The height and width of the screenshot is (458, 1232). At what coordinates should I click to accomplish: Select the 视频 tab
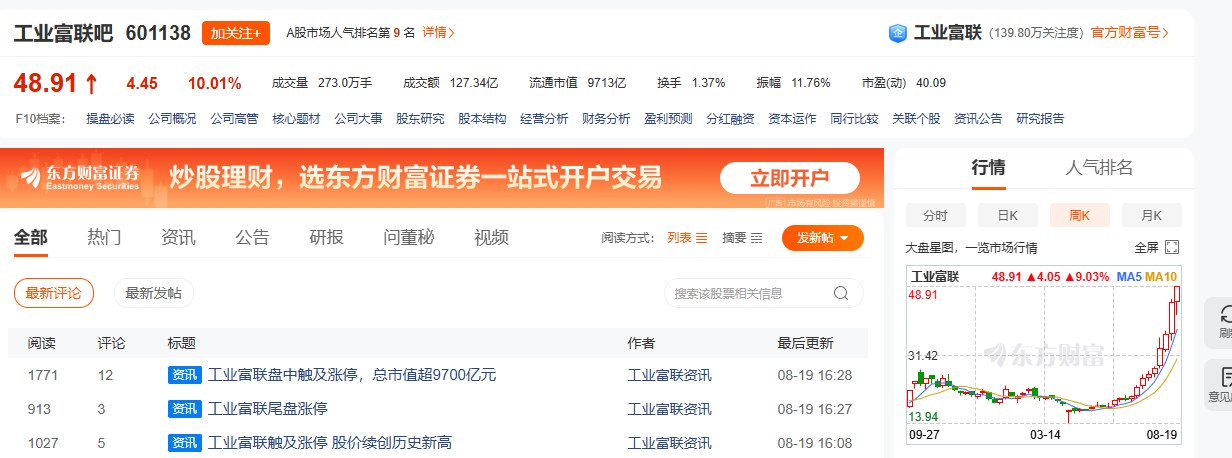tap(491, 238)
